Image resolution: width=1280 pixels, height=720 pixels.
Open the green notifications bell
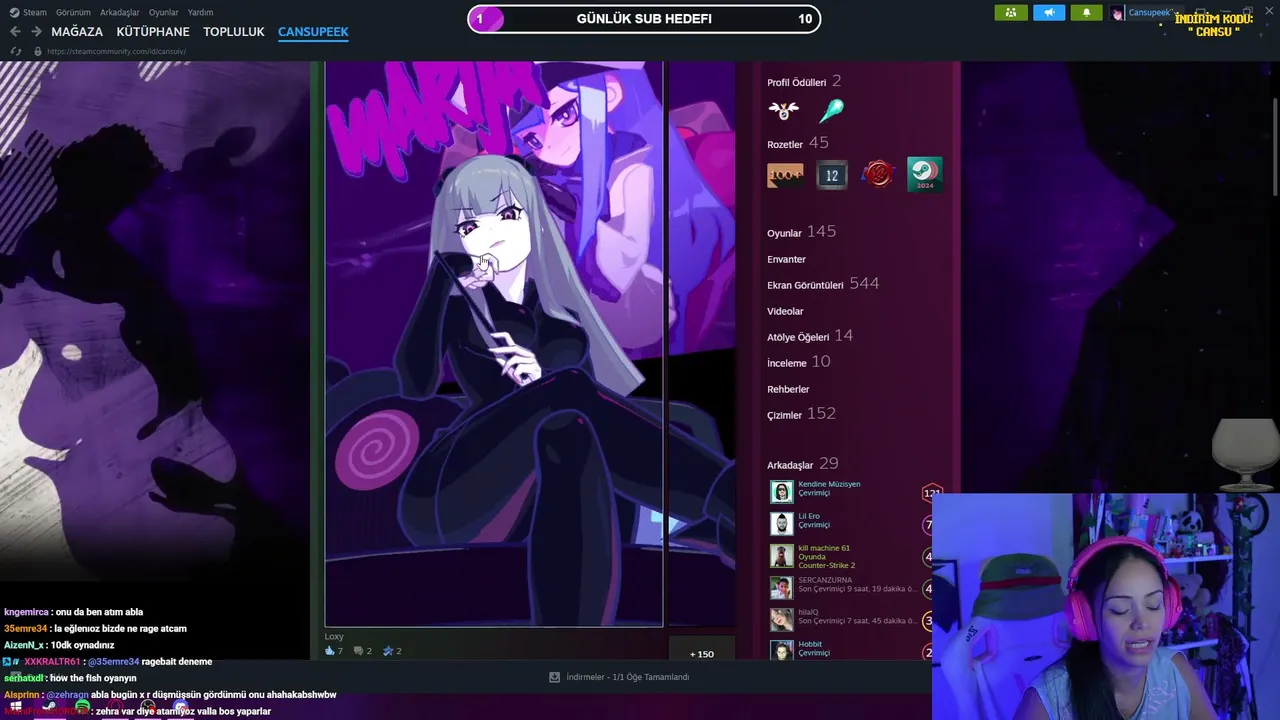tap(1087, 12)
